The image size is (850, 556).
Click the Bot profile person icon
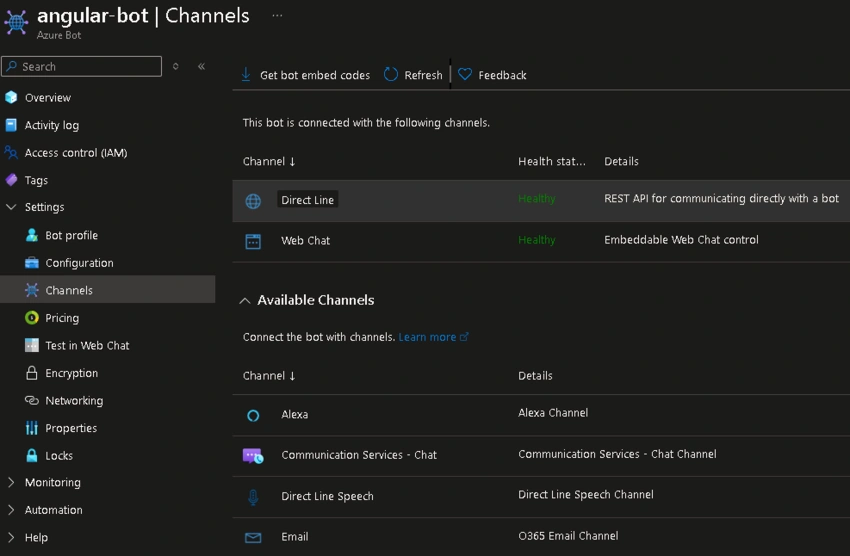pyautogui.click(x=32, y=235)
